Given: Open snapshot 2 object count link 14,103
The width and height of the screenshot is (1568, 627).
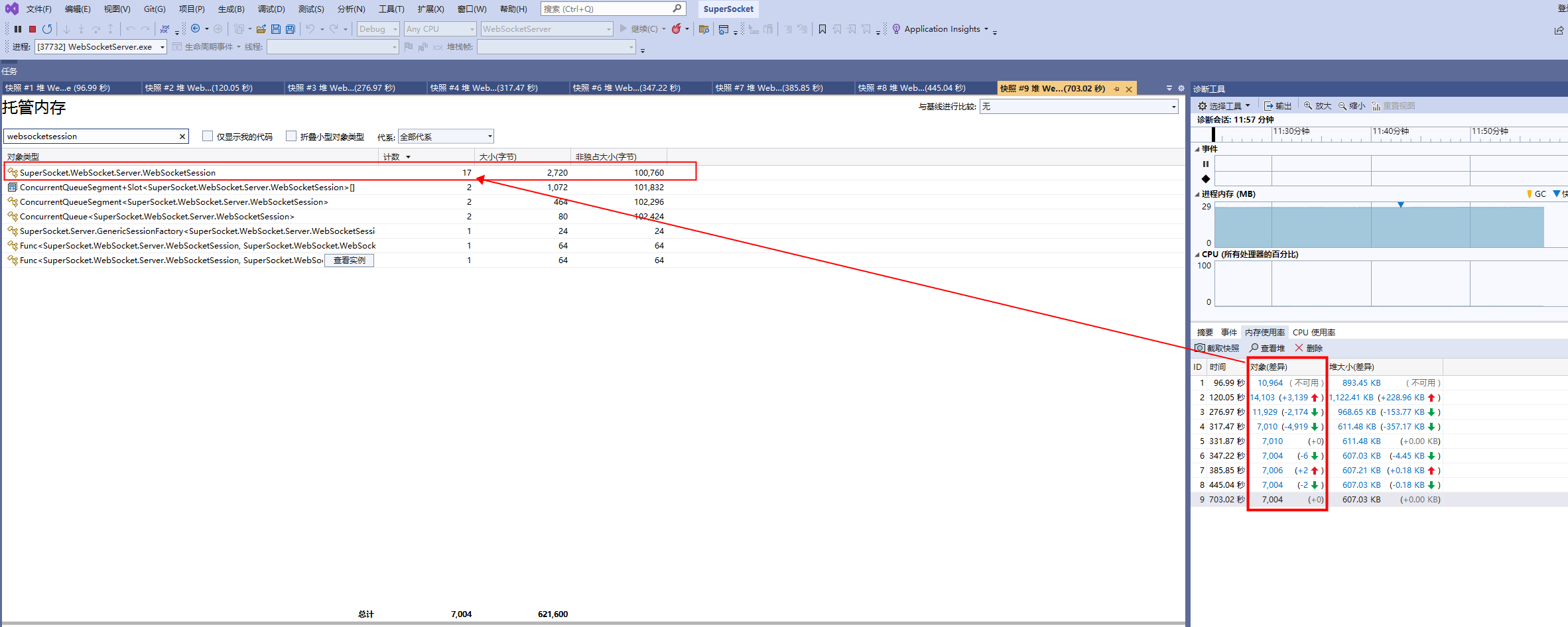Looking at the screenshot, I should [x=1262, y=398].
